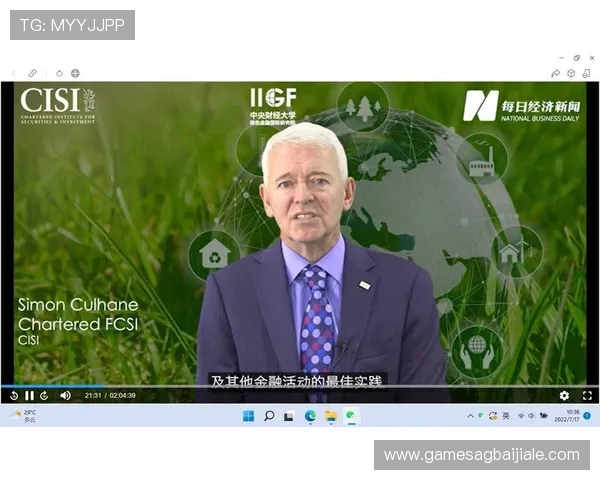600x480 pixels.
Task: Refresh the page with reload icon
Action: click(60, 73)
